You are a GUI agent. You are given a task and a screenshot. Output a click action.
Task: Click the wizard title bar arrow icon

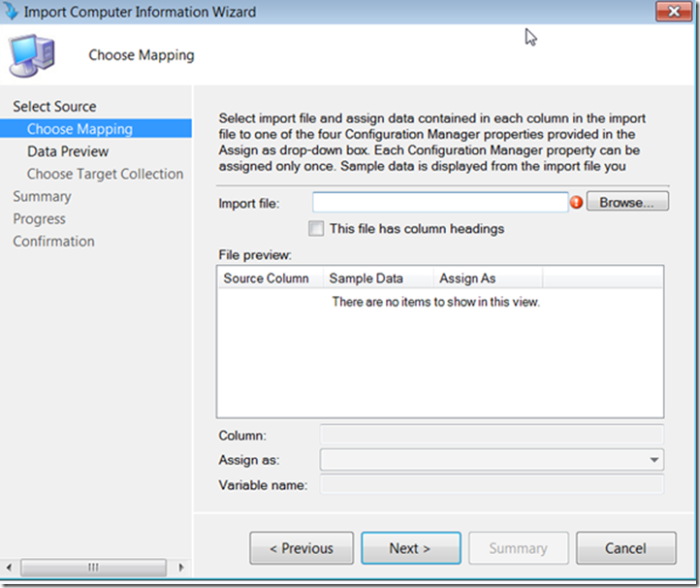click(x=10, y=11)
